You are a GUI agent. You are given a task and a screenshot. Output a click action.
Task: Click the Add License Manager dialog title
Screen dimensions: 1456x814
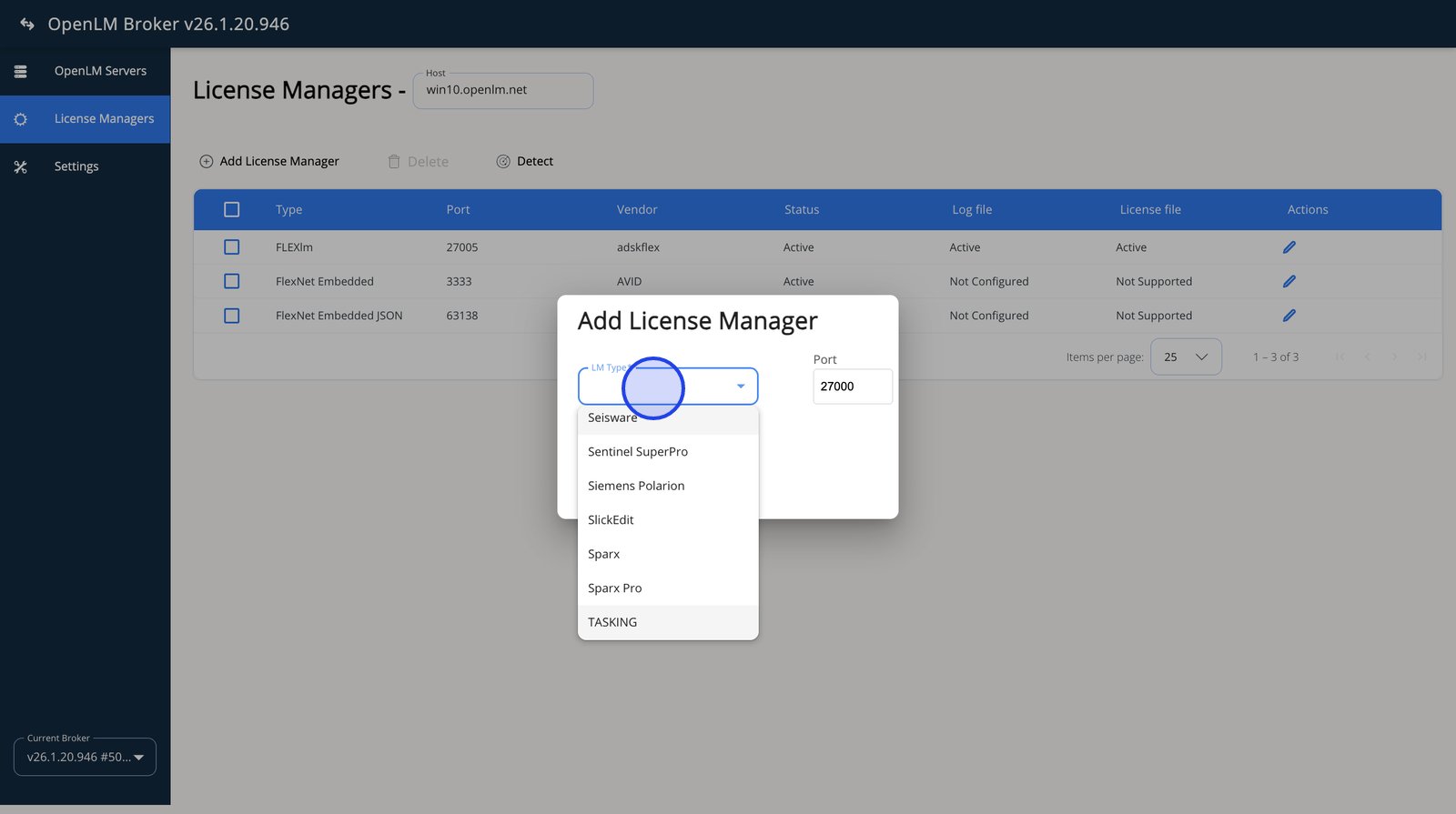coord(698,321)
